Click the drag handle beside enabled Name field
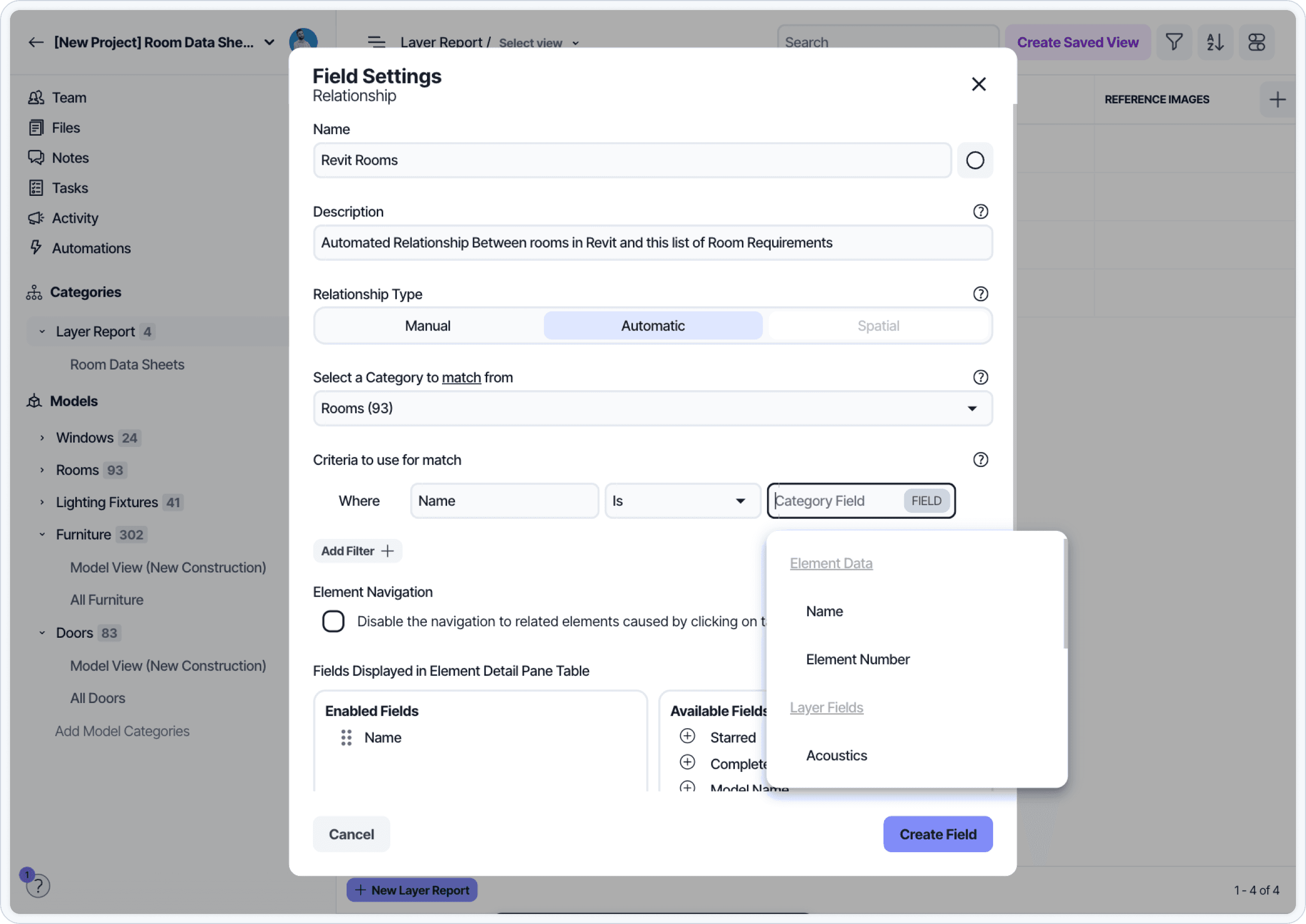The image size is (1306, 924). [x=346, y=737]
